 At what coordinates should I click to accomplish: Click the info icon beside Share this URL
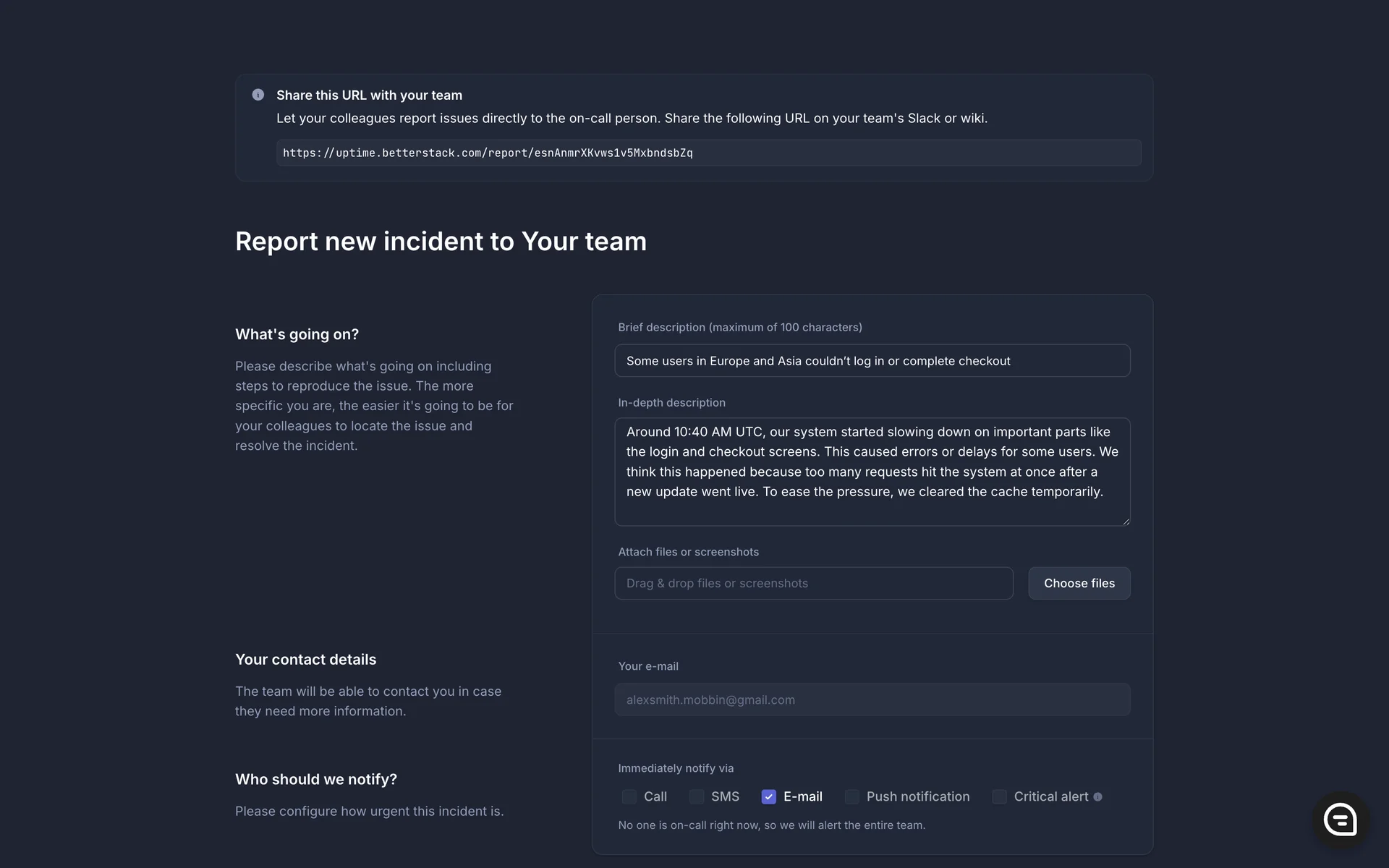tap(258, 95)
